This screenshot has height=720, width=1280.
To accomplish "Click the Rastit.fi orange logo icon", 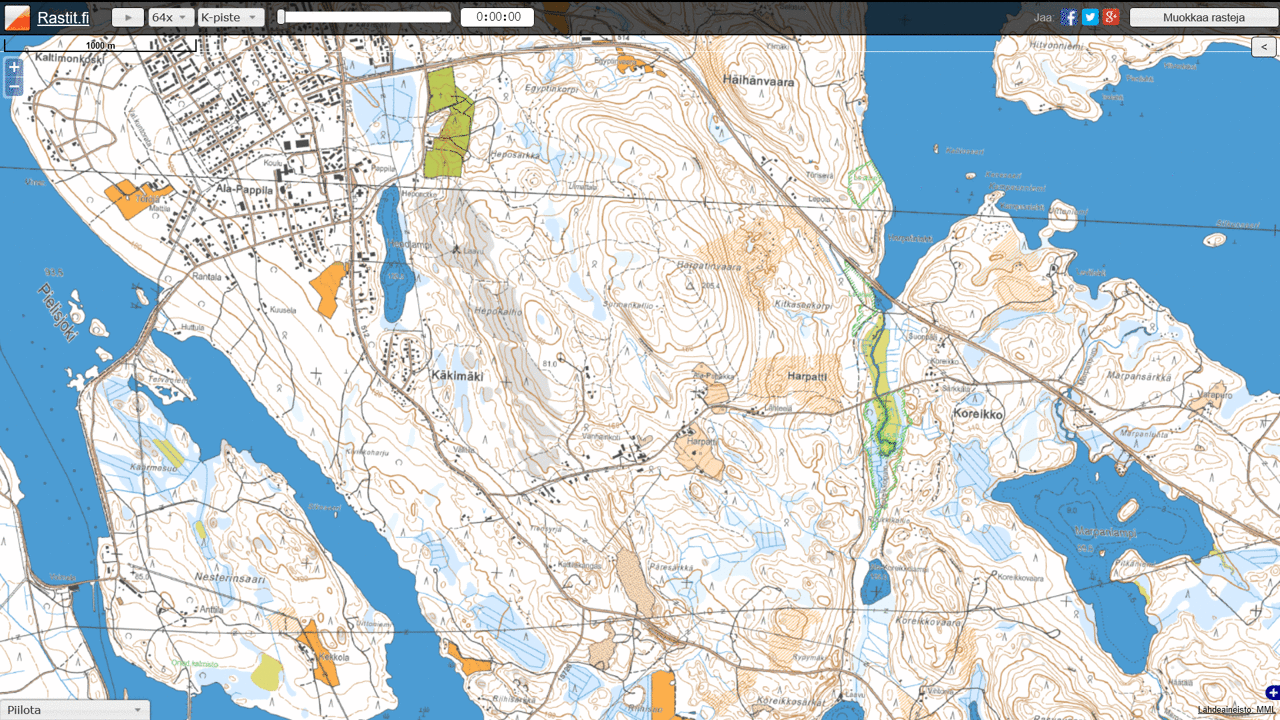I will pos(17,17).
